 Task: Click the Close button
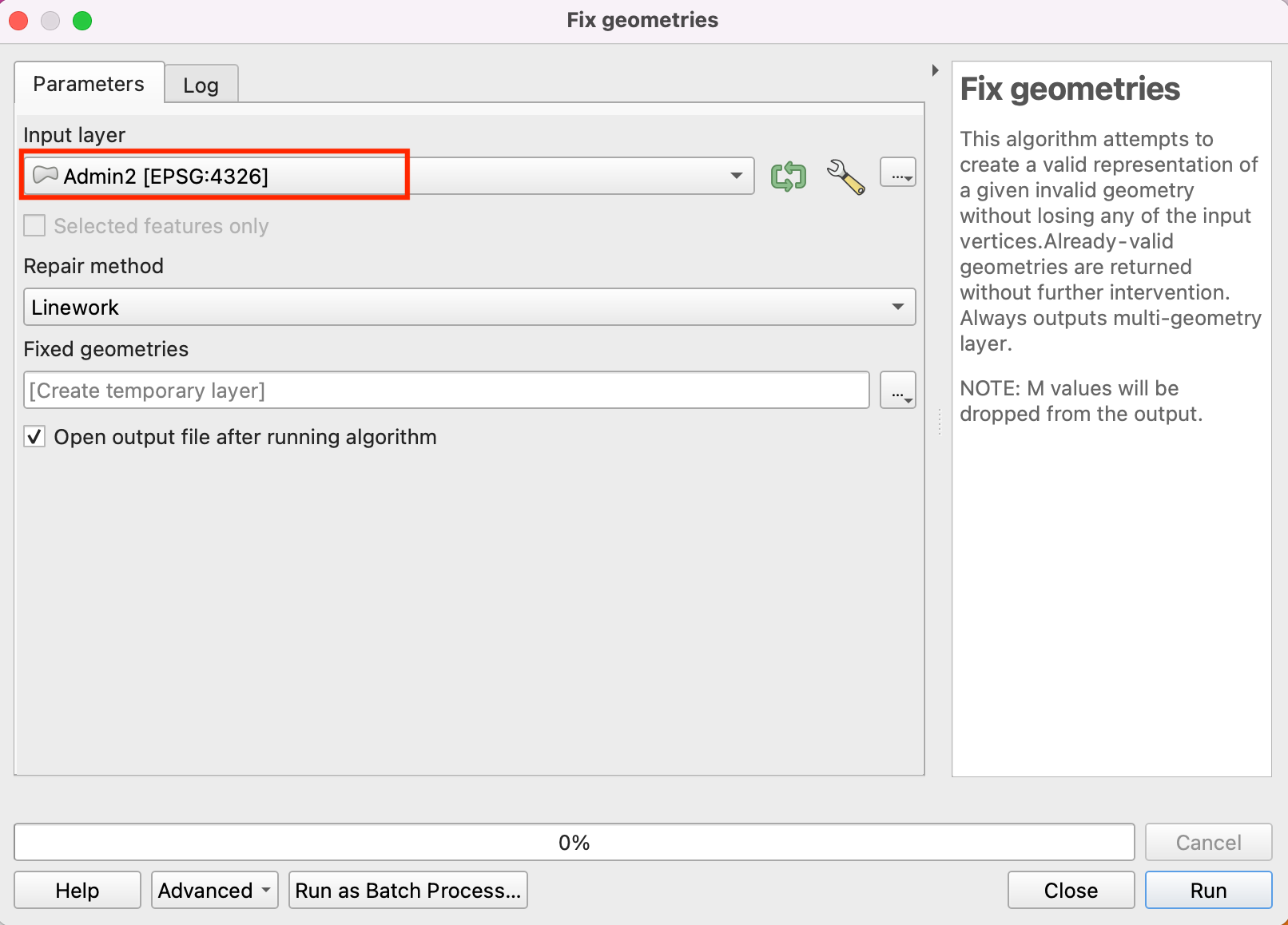[x=1071, y=890]
